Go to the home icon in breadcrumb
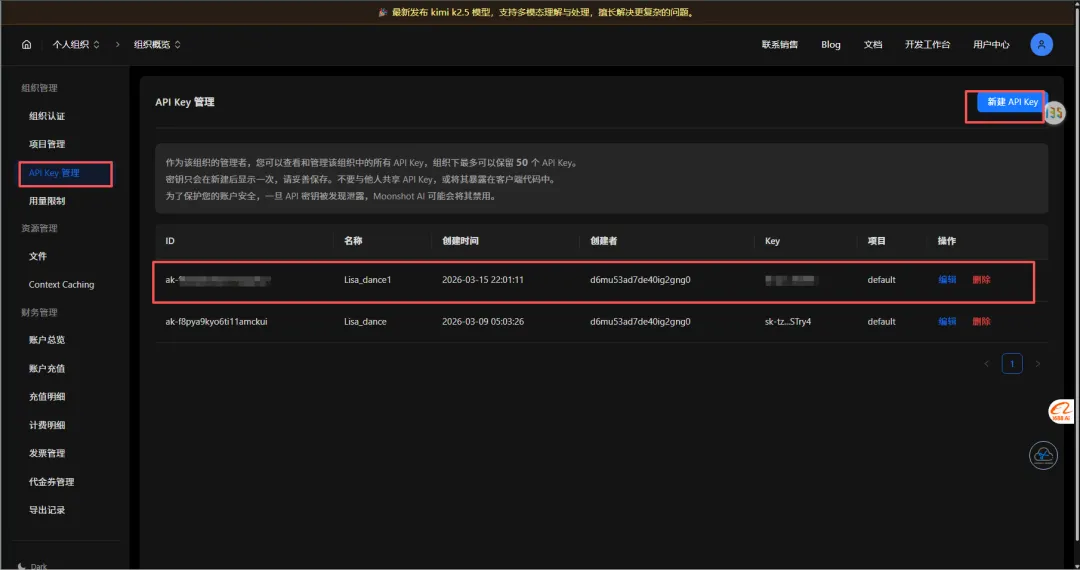1080x570 pixels. 26,45
